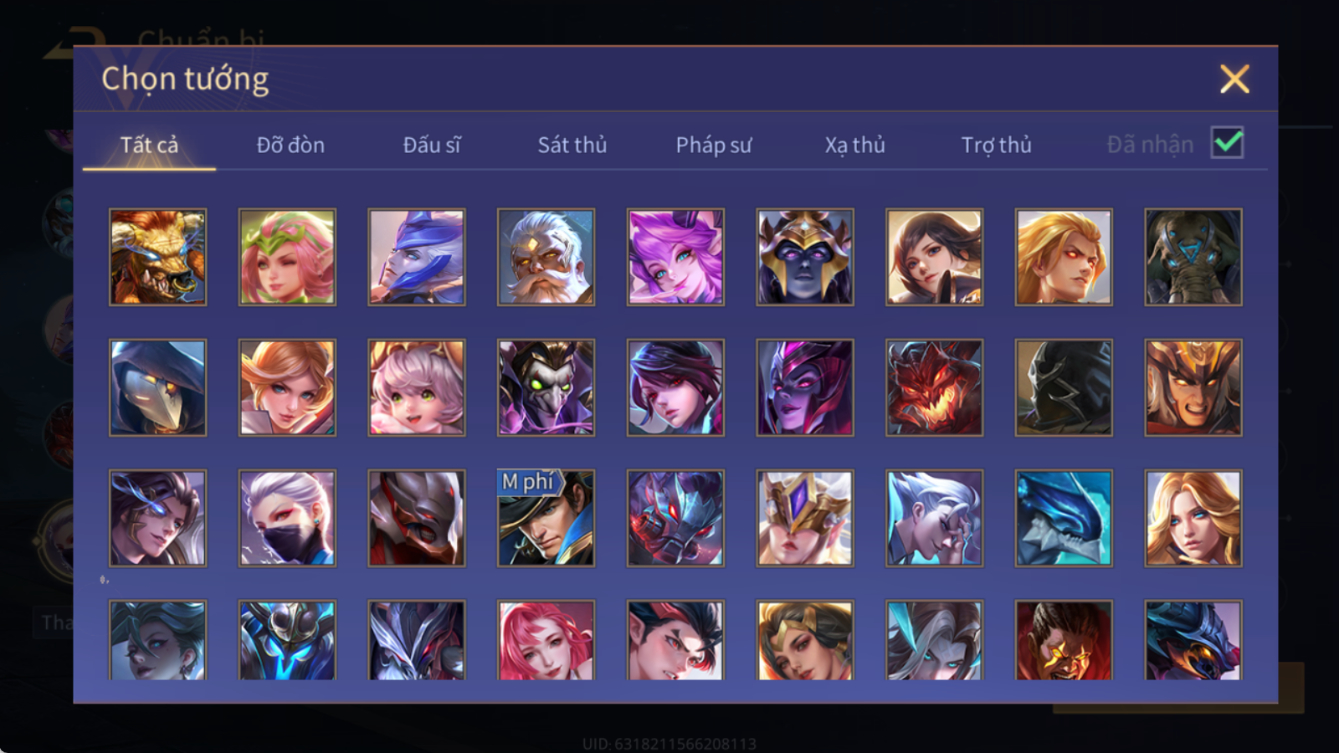Screen dimensions: 1339x753
Task: Select the orange bull-horned beast hero
Action: [158, 257]
